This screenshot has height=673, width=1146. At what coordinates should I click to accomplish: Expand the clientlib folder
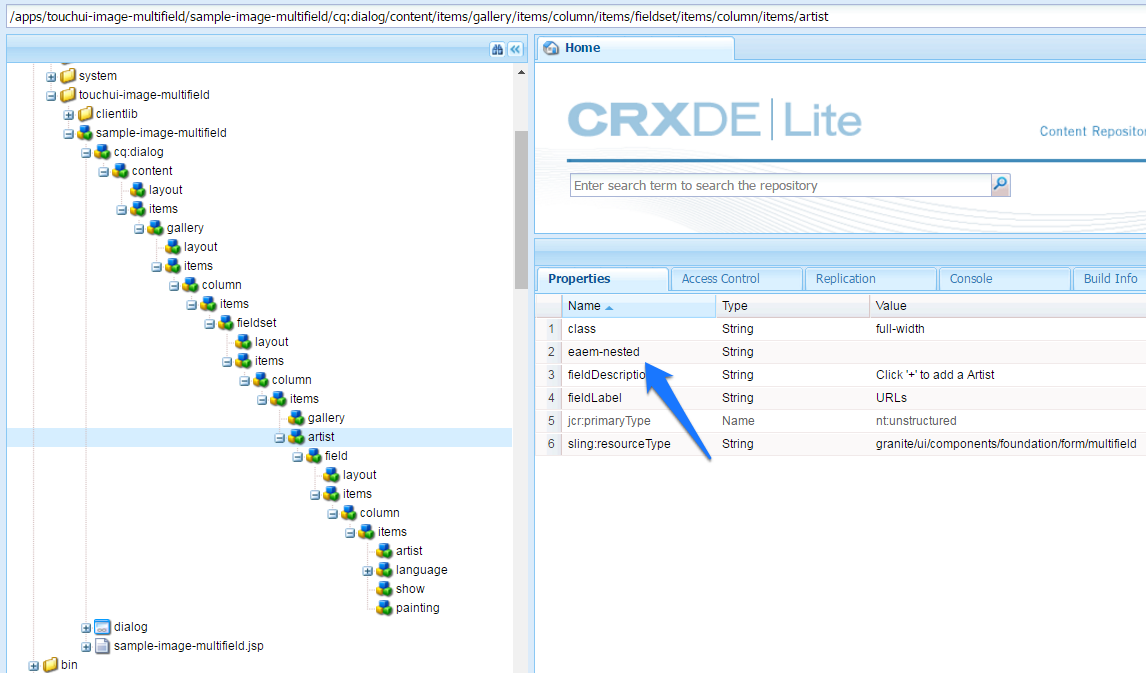coord(69,114)
